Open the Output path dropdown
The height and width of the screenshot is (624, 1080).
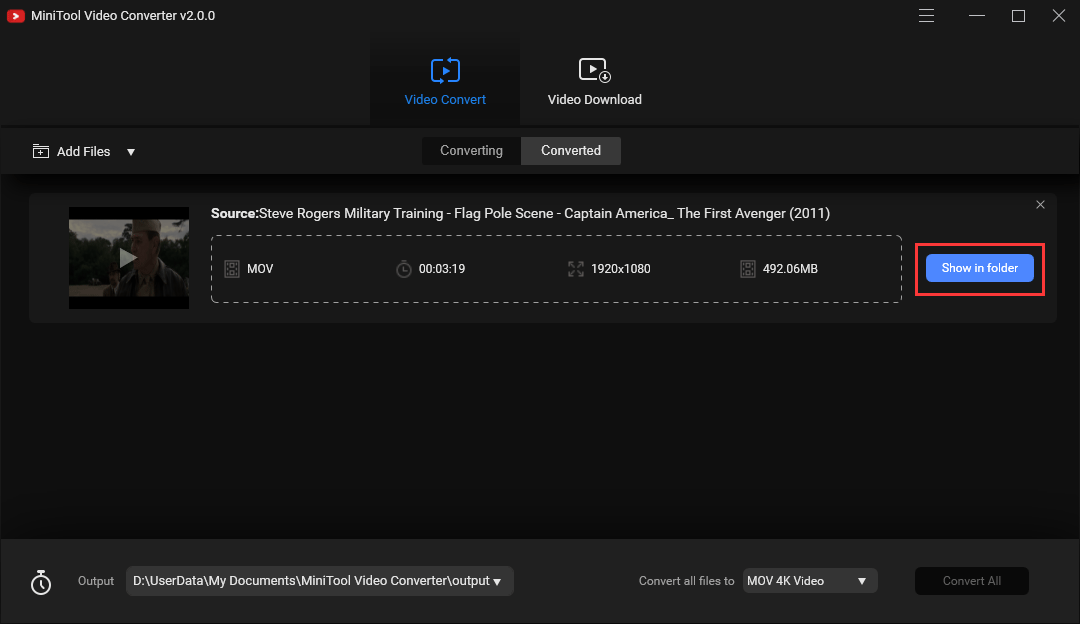tap(320, 581)
